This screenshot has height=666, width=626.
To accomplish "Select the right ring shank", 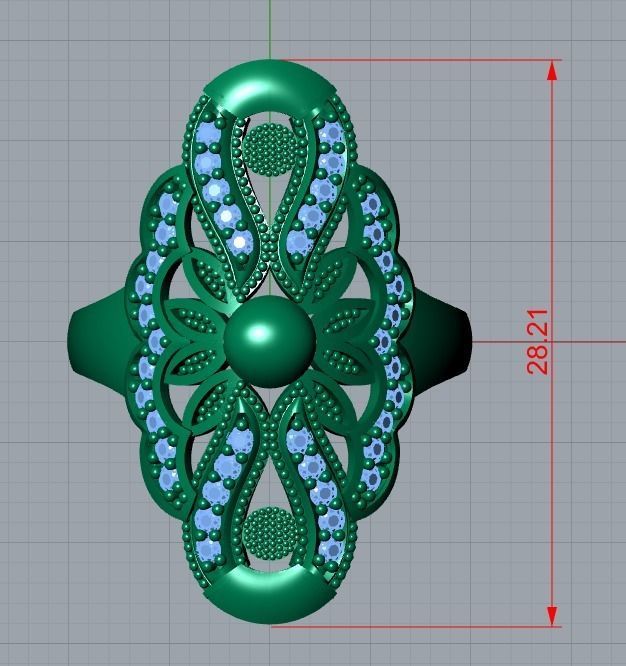I will (442, 340).
